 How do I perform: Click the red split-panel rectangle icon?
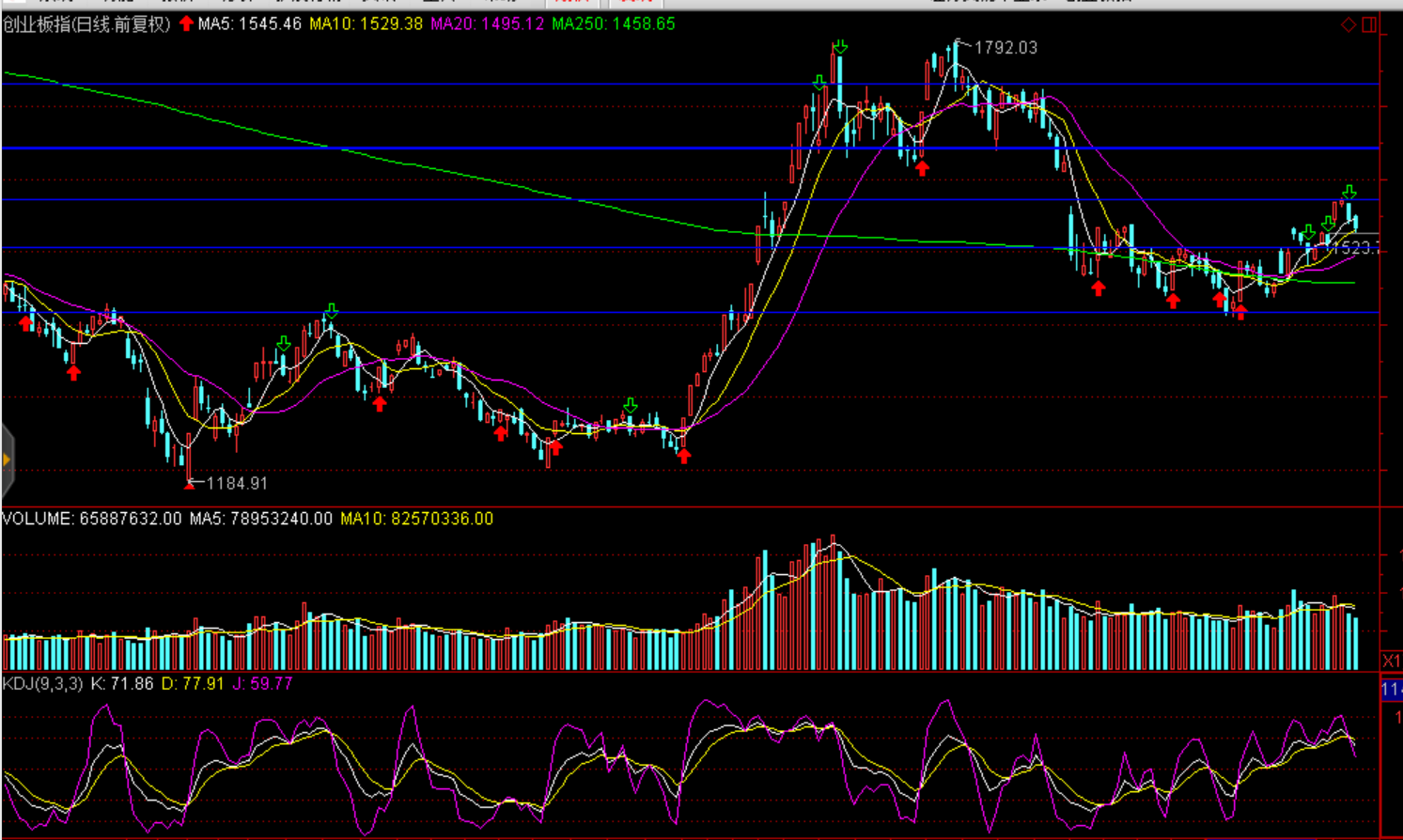click(1369, 24)
